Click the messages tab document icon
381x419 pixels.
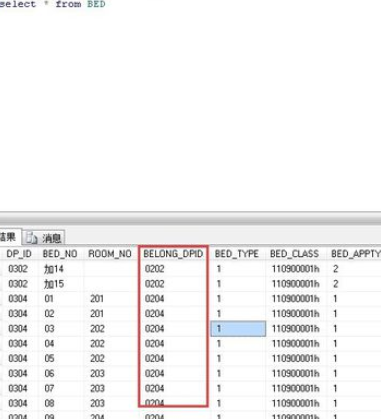[32, 238]
